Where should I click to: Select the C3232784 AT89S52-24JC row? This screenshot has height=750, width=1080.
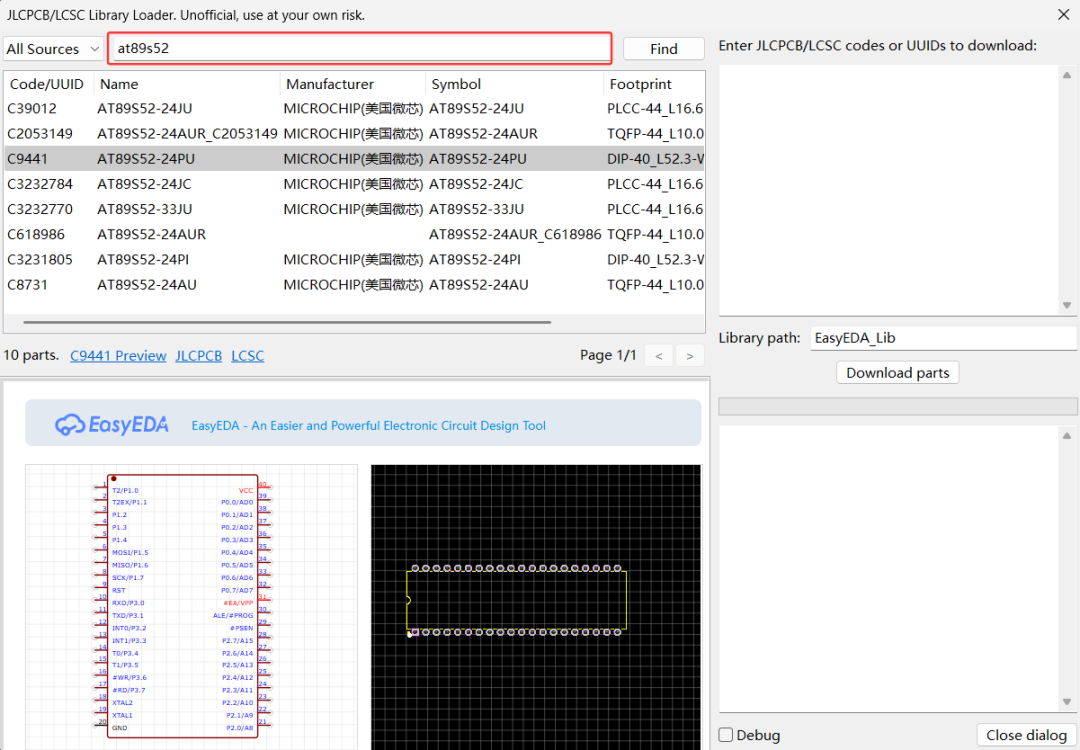click(x=355, y=184)
